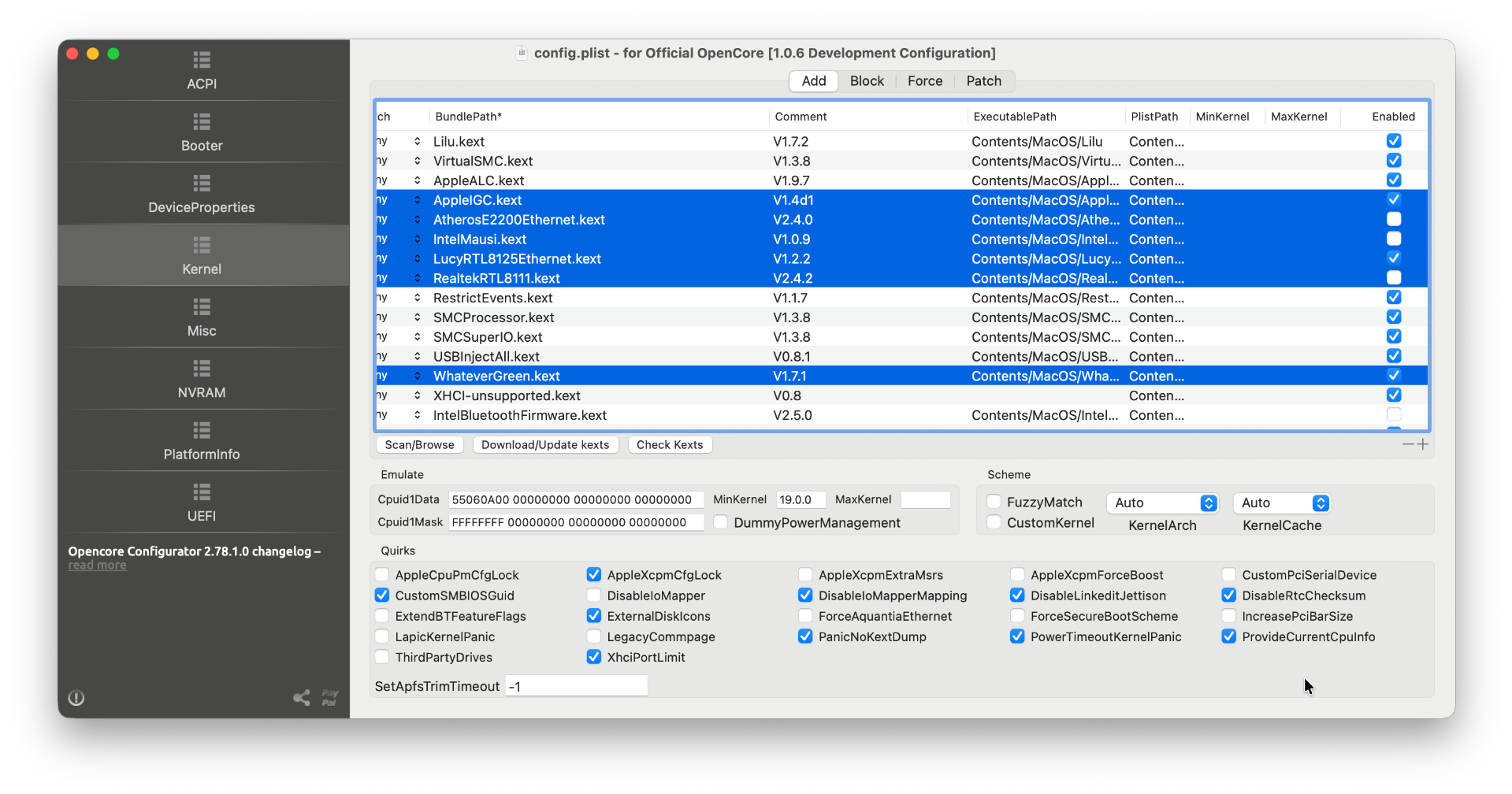Click the Enabled column header
Screen dimensions: 1512x794
[1393, 117]
